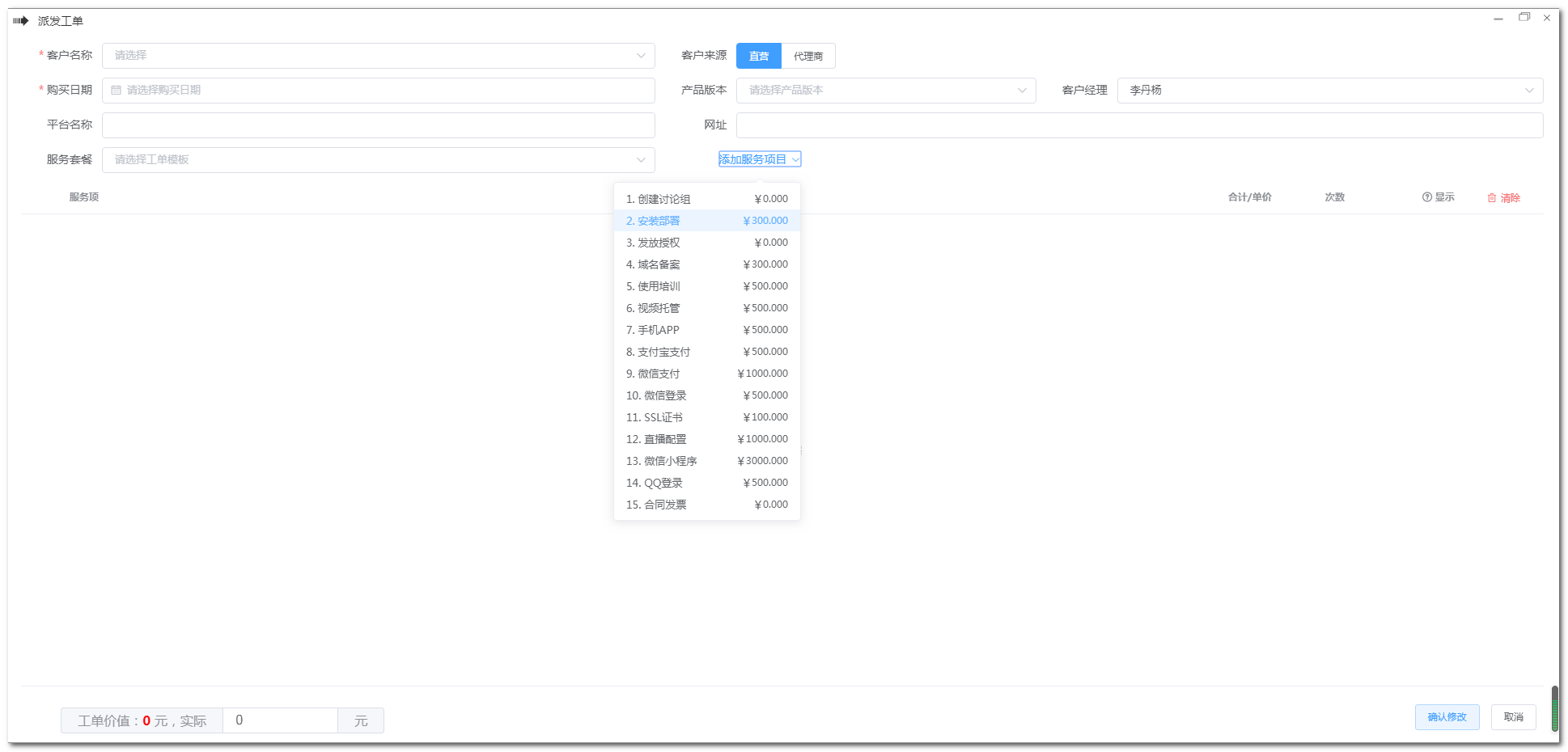Select 直营 as customer source

(x=758, y=56)
